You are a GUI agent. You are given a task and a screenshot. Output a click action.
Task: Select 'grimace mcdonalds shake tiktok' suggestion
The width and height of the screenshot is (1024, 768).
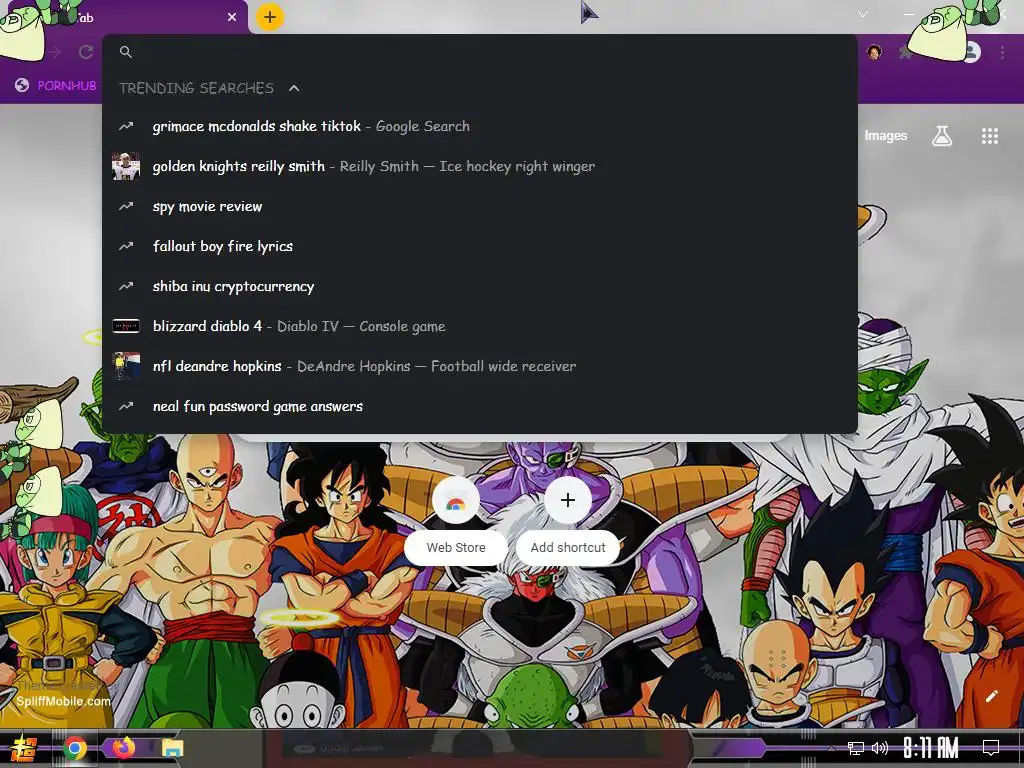pos(479,126)
